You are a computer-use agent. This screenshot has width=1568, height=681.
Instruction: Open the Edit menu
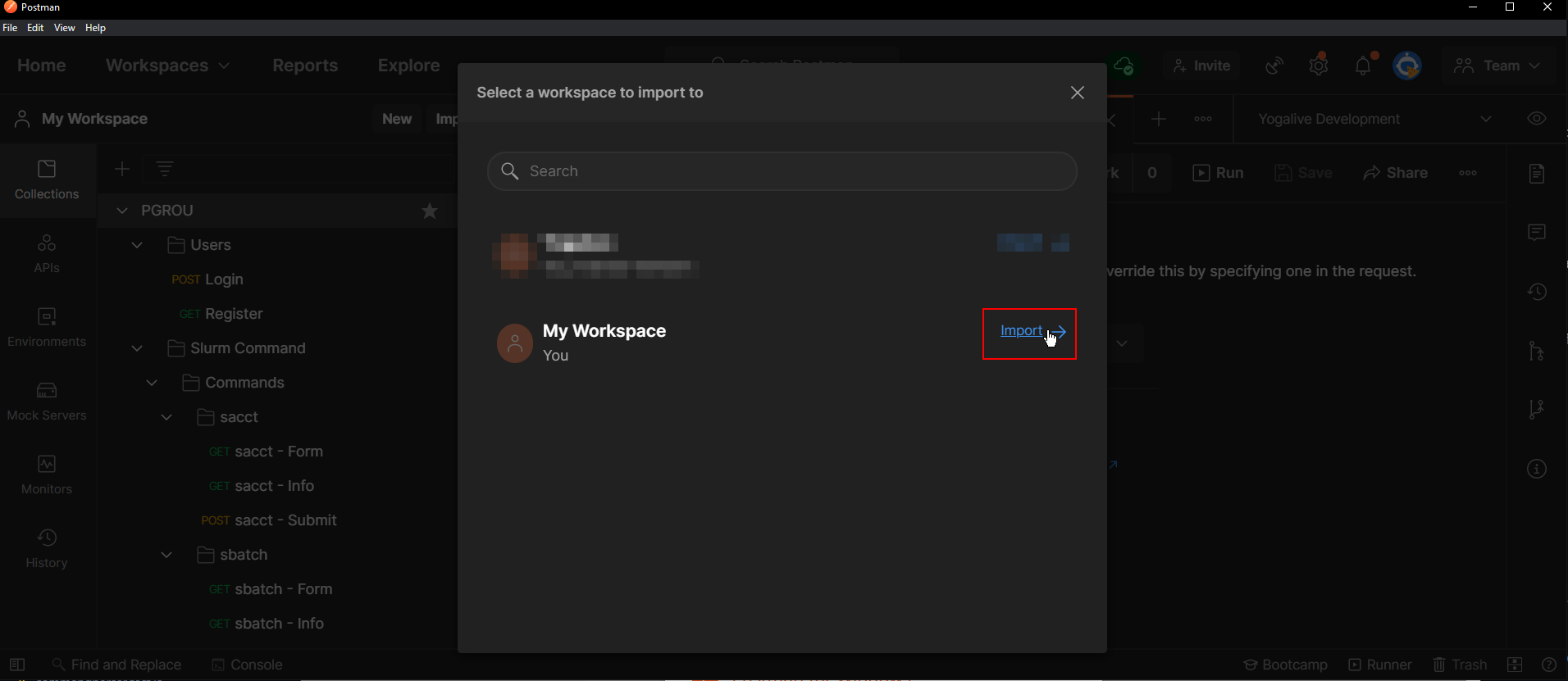pyautogui.click(x=35, y=28)
